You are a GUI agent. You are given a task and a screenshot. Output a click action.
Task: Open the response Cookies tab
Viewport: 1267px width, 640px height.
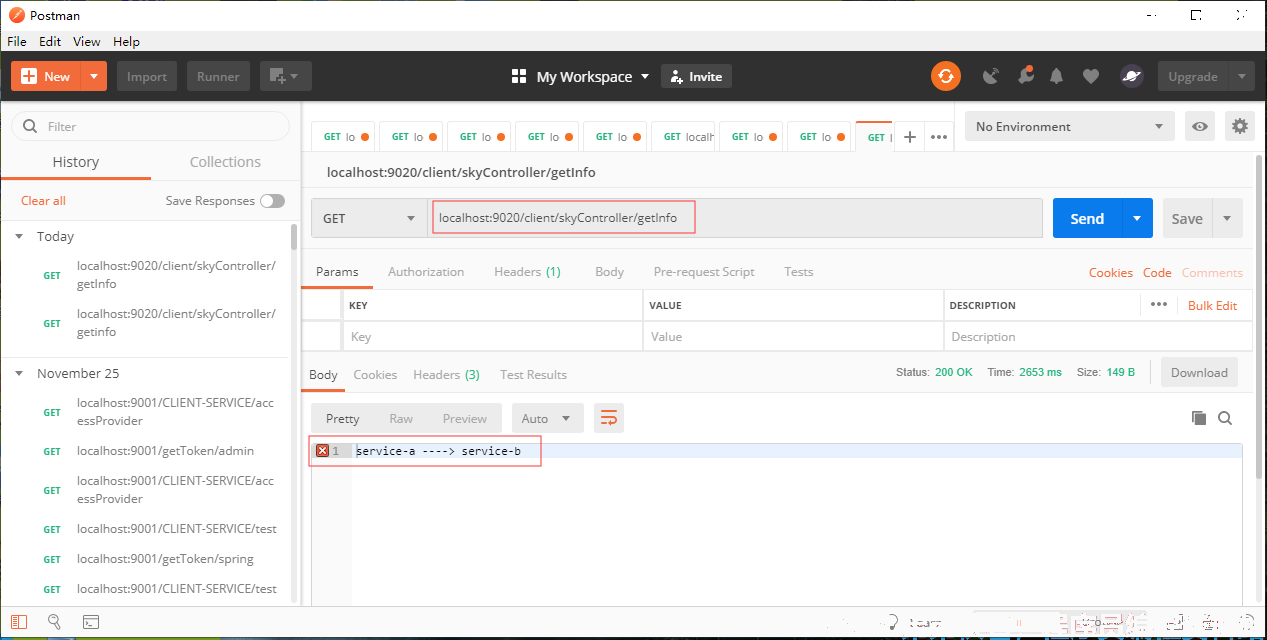pyautogui.click(x=375, y=375)
